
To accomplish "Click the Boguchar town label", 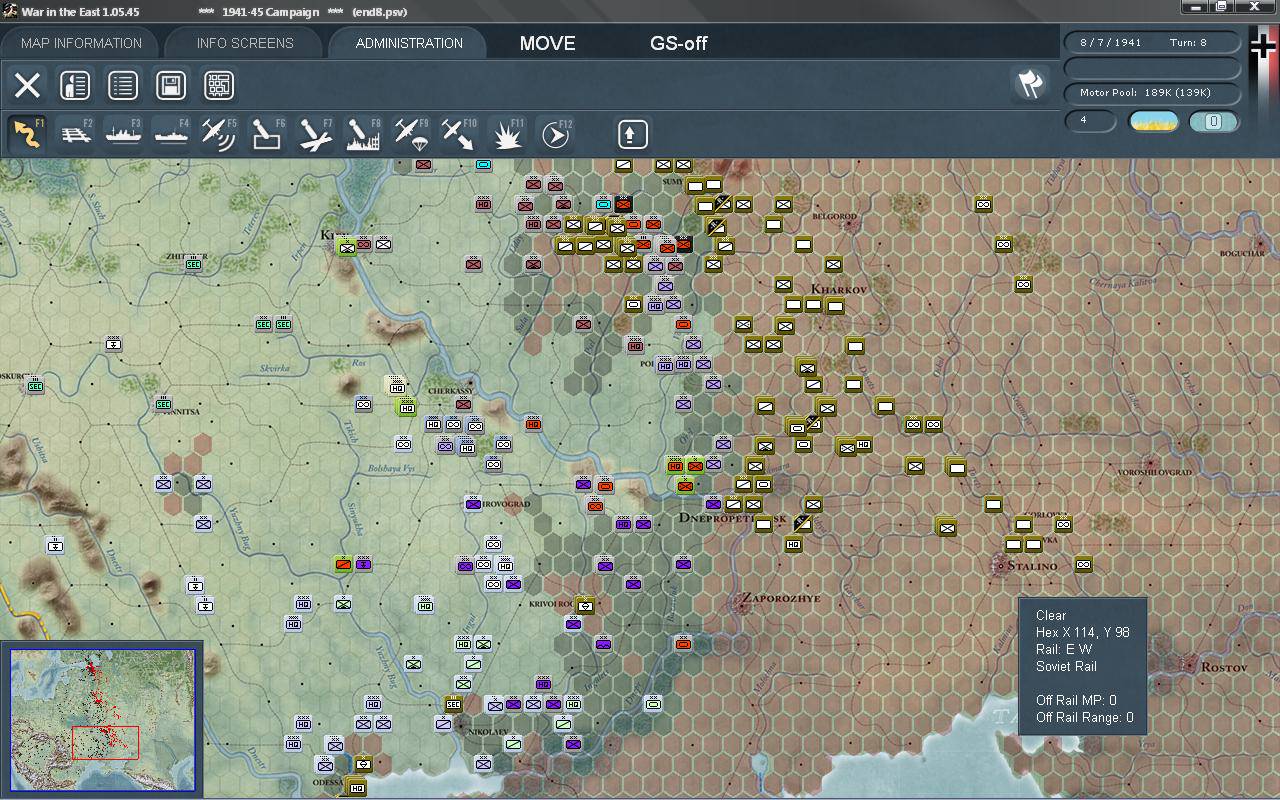I will pyautogui.click(x=1242, y=254).
